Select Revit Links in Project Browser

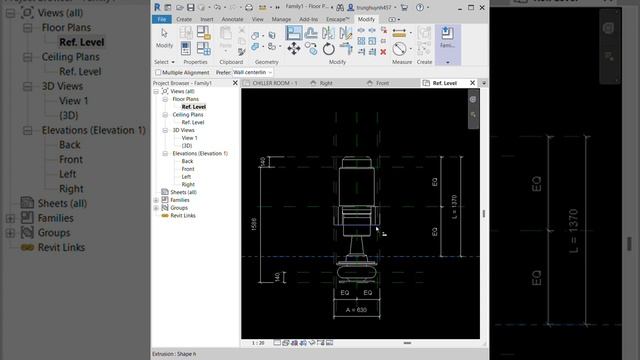pyautogui.click(x=183, y=216)
